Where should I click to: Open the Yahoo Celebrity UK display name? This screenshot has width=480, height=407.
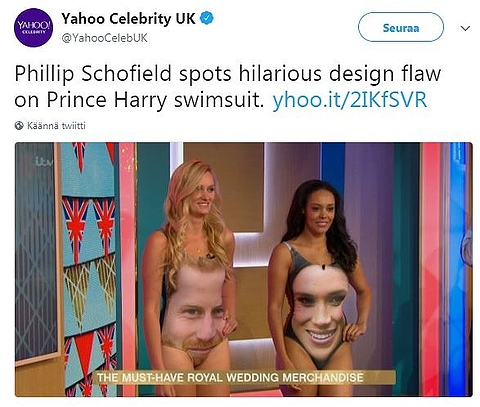pyautogui.click(x=128, y=19)
